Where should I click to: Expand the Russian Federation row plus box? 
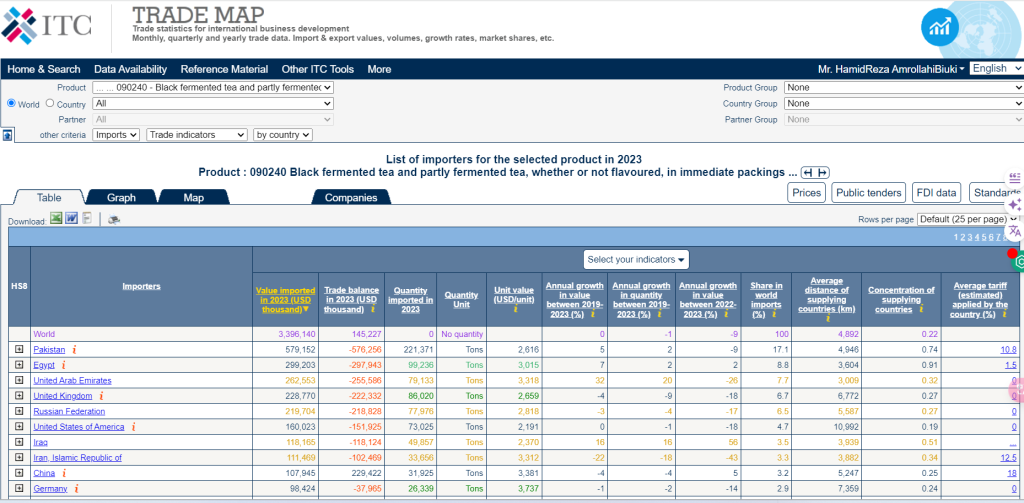click(19, 411)
